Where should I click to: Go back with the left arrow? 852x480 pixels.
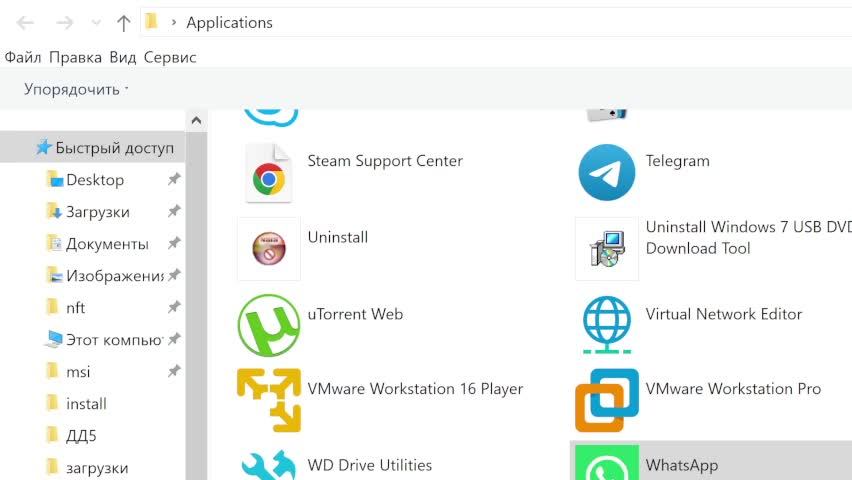point(25,23)
